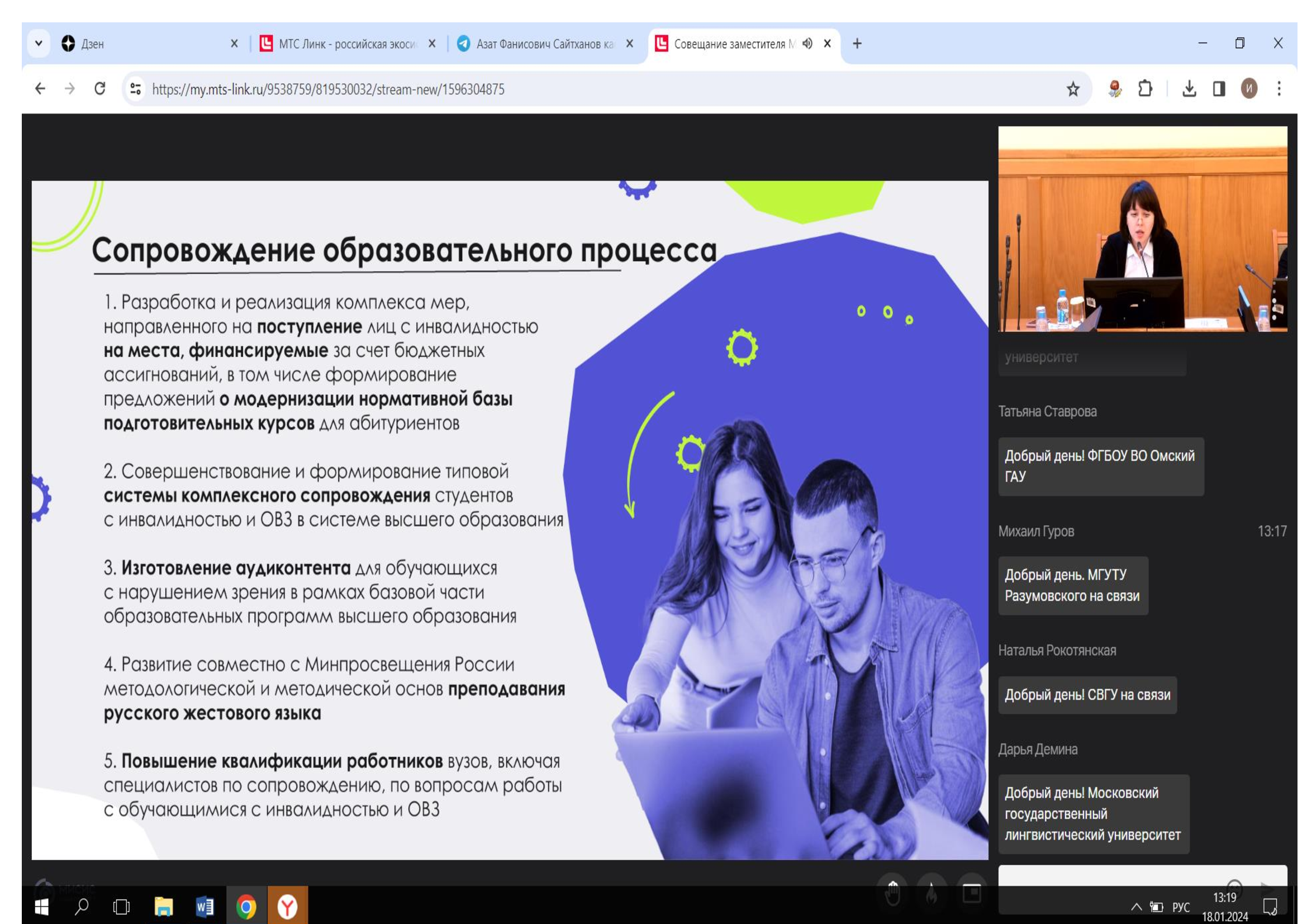Open the Chrome three-dot menu
The width and height of the screenshot is (1307, 924).
(x=1279, y=89)
